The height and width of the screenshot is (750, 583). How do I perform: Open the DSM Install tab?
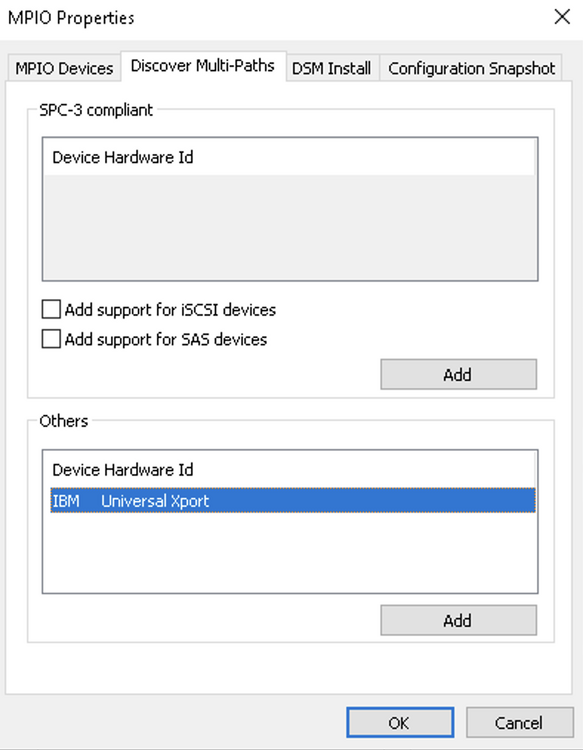pyautogui.click(x=331, y=68)
